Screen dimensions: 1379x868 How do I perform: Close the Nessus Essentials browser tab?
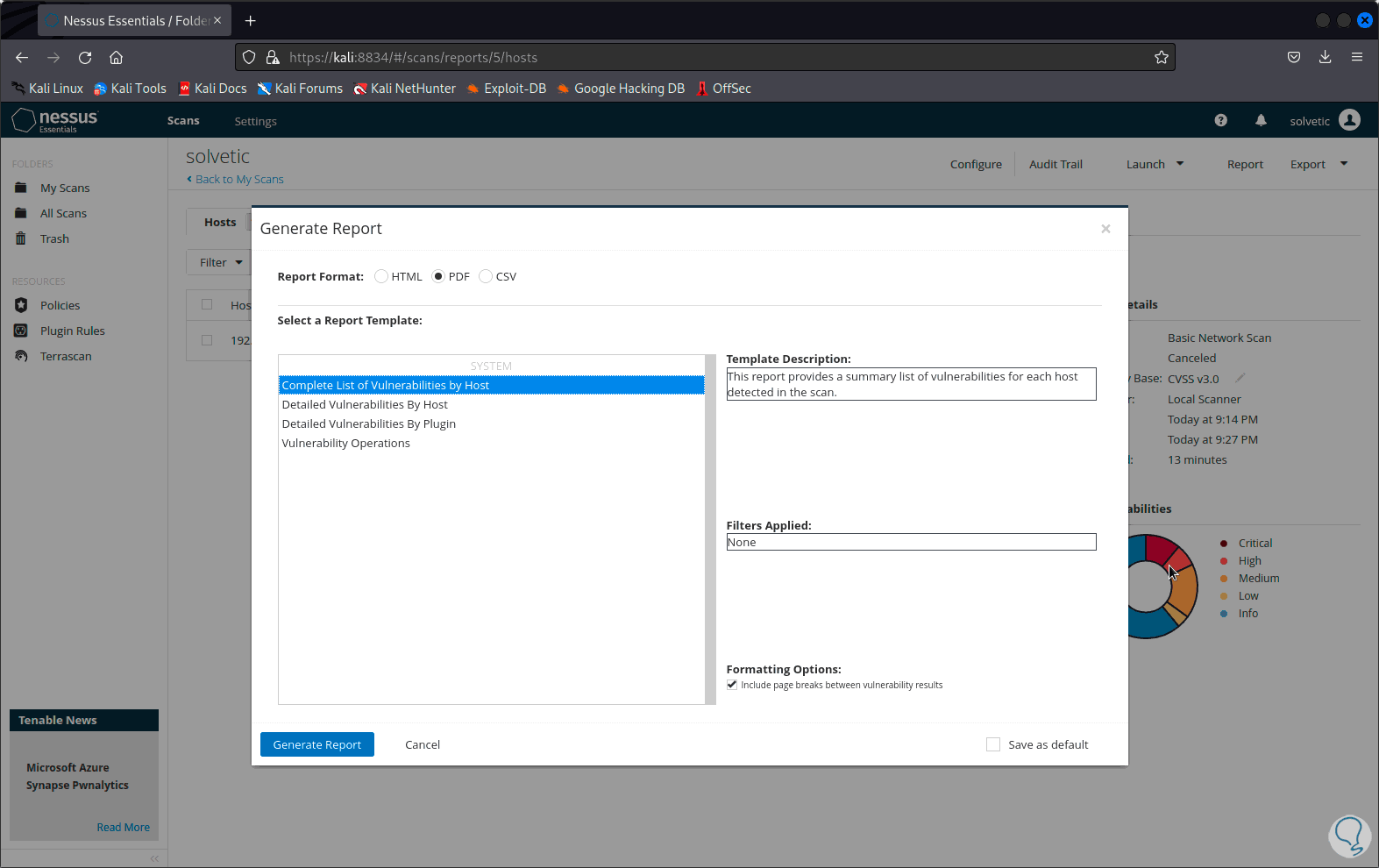[217, 20]
